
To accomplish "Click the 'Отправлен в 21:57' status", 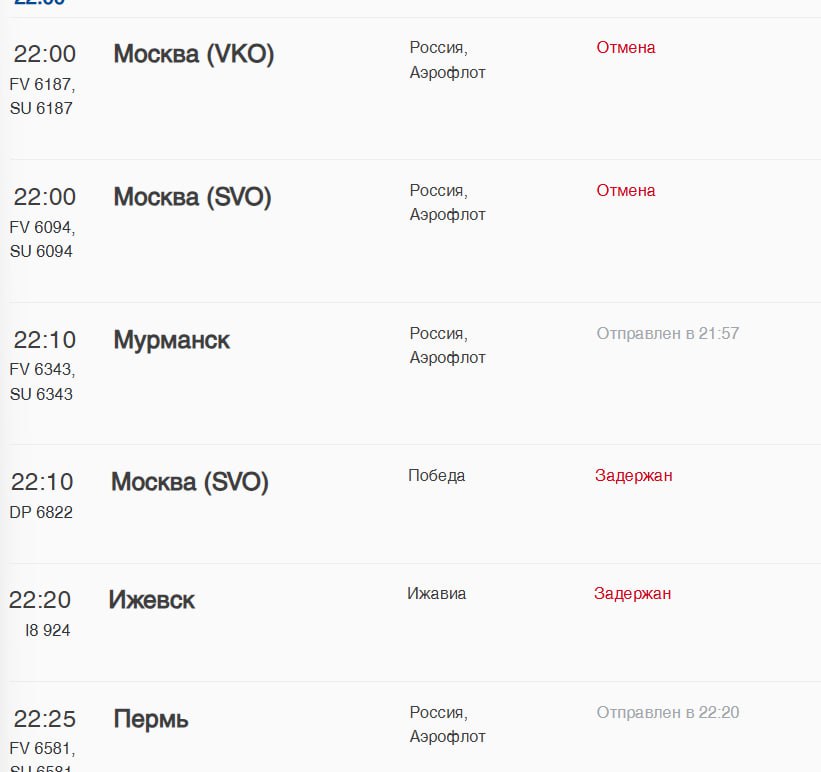I will click(x=668, y=334).
